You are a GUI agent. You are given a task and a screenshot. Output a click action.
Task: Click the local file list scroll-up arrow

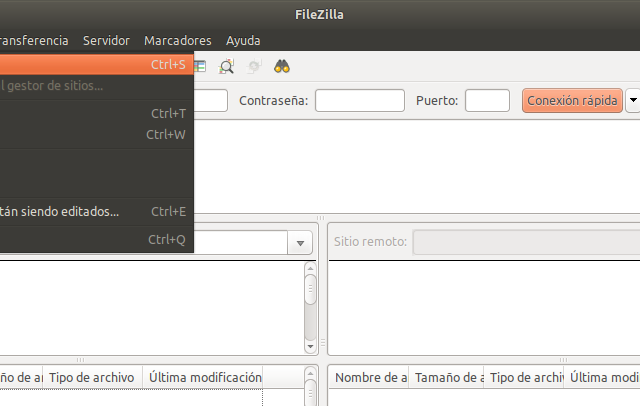tap(310, 373)
